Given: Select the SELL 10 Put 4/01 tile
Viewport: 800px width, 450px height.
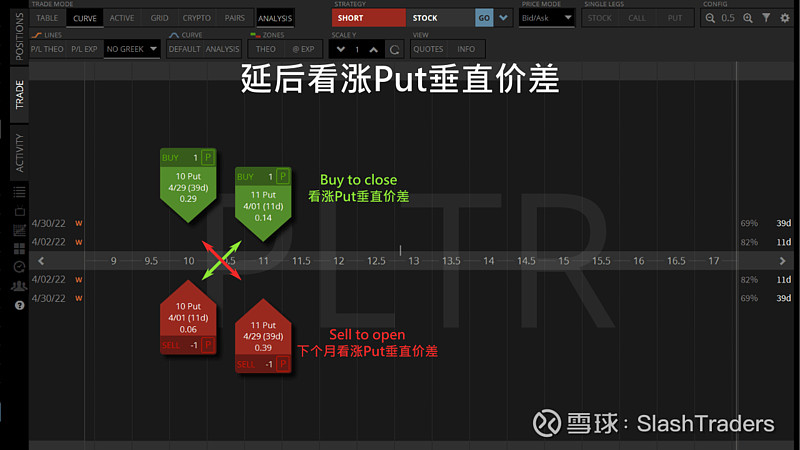Looking at the screenshot, I should click(188, 317).
